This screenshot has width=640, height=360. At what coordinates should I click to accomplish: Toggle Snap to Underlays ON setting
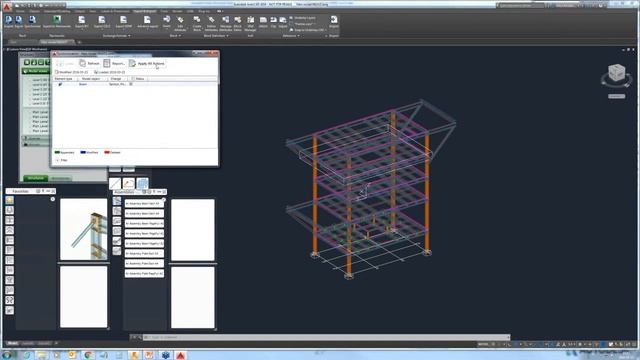(307, 30)
